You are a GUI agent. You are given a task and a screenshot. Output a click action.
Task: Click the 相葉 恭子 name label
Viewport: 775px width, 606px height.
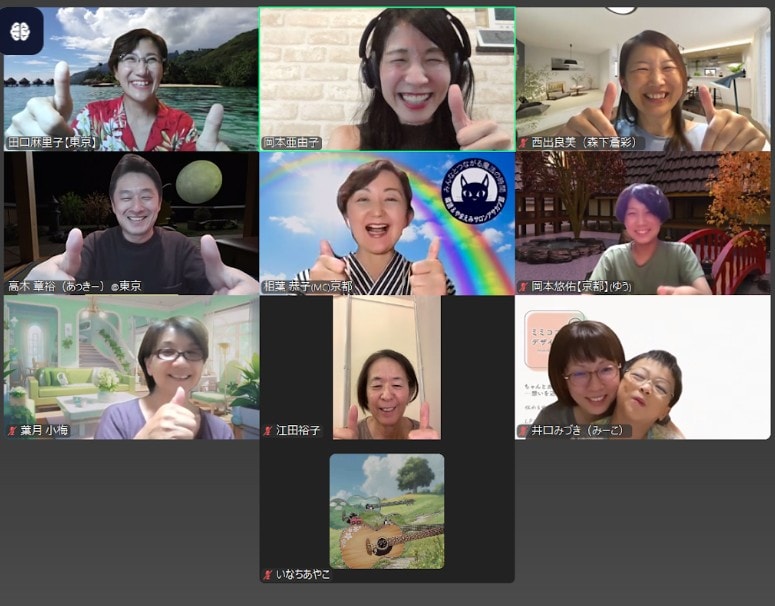(320, 287)
